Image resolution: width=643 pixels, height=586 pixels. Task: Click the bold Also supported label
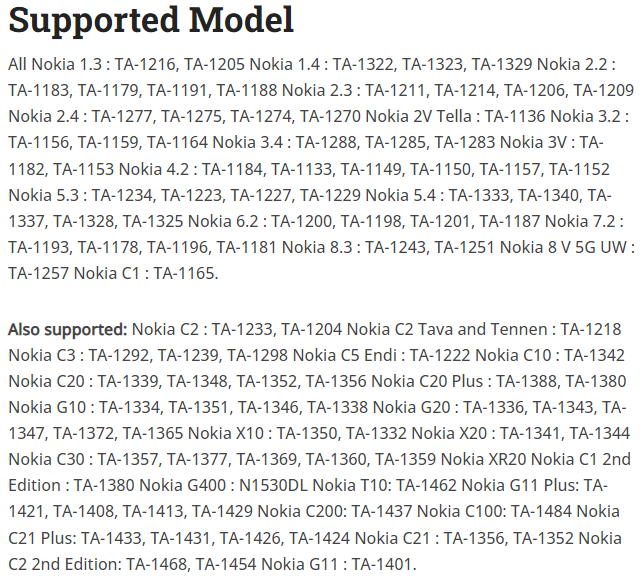click(x=67, y=328)
